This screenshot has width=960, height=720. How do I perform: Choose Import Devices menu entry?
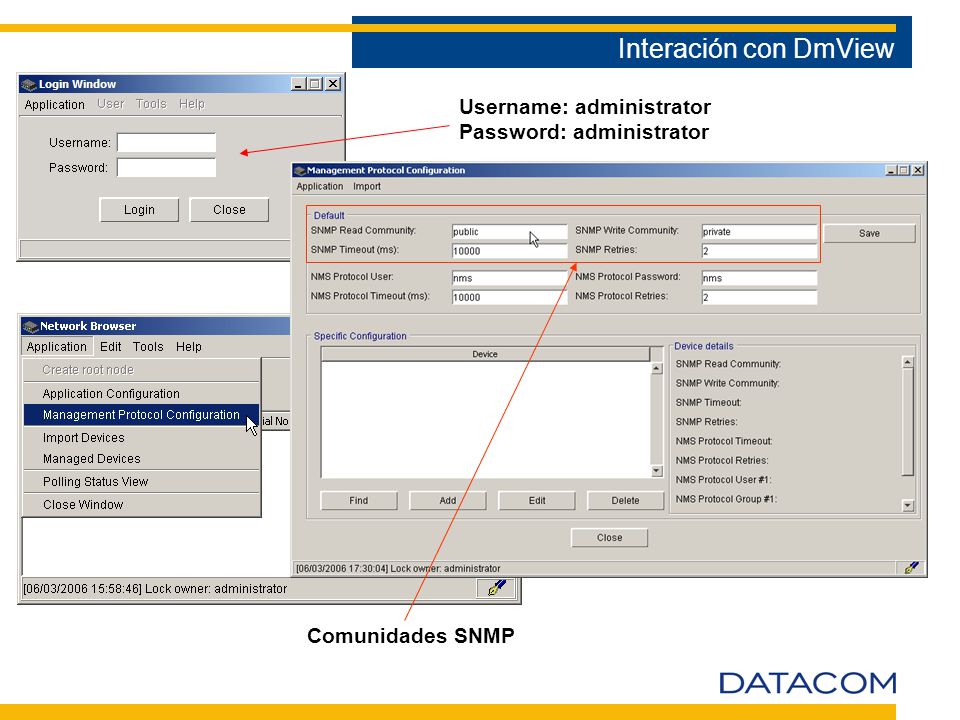(x=141, y=438)
